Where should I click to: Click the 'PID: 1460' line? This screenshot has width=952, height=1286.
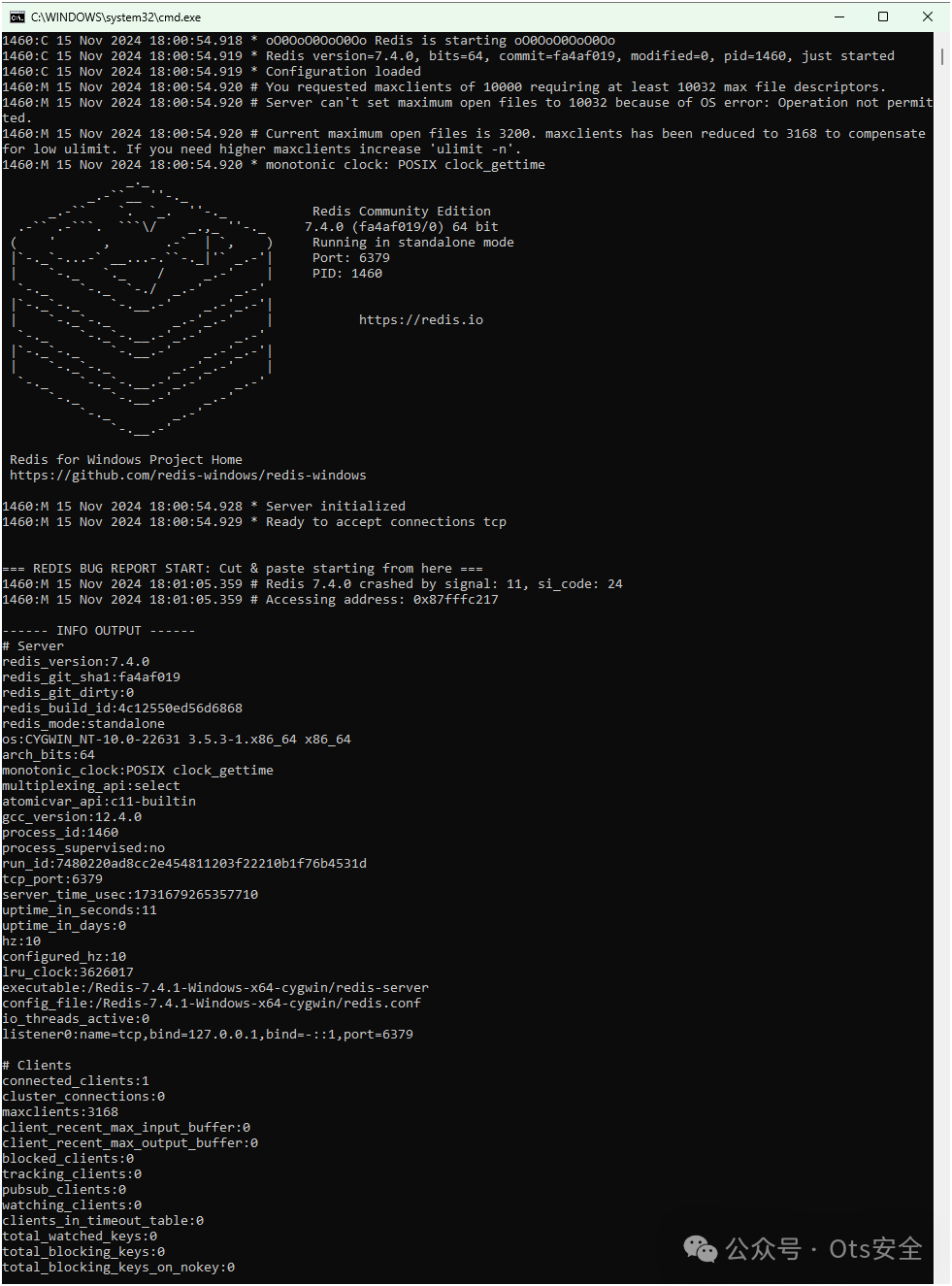coord(347,274)
